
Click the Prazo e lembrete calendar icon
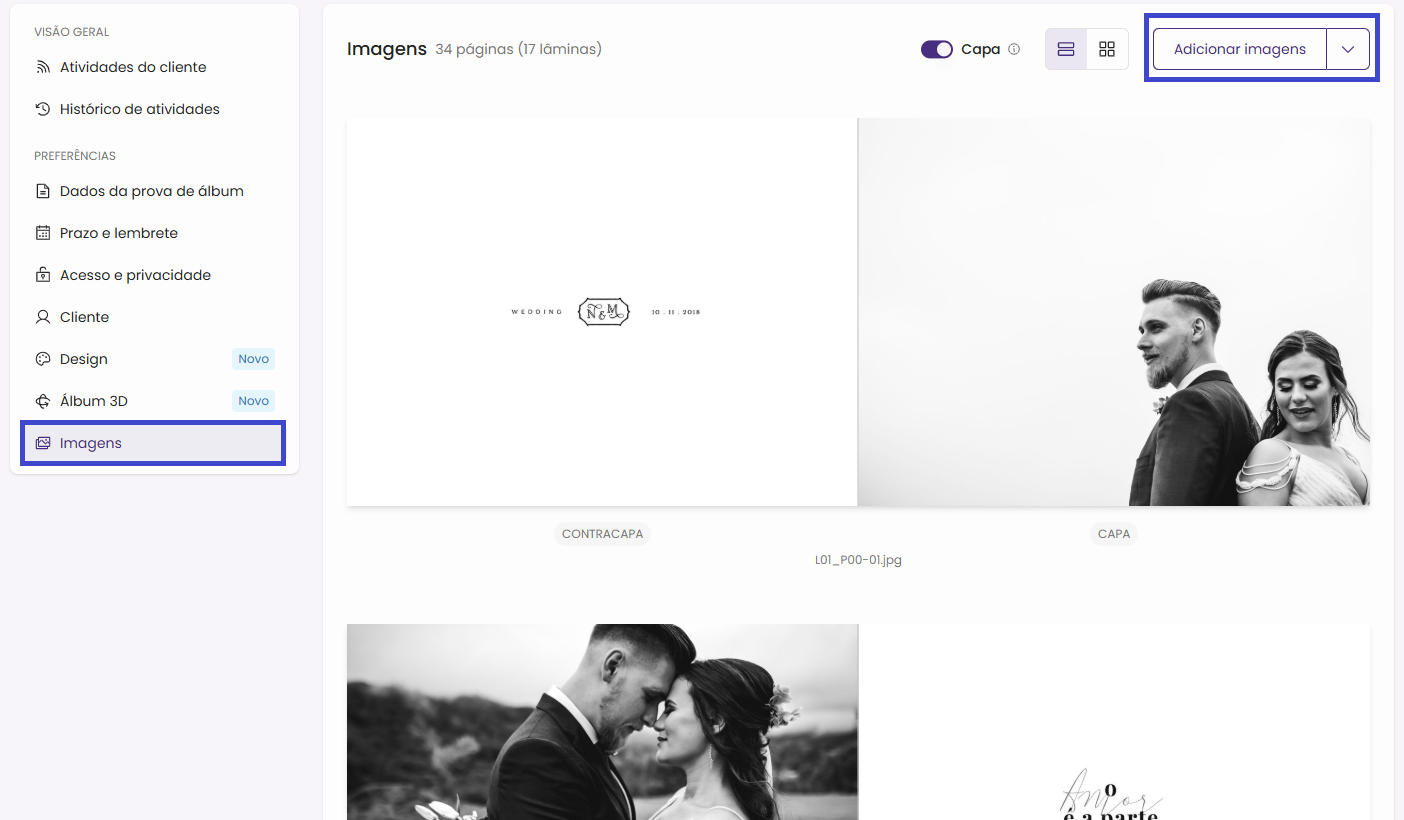pyautogui.click(x=43, y=233)
